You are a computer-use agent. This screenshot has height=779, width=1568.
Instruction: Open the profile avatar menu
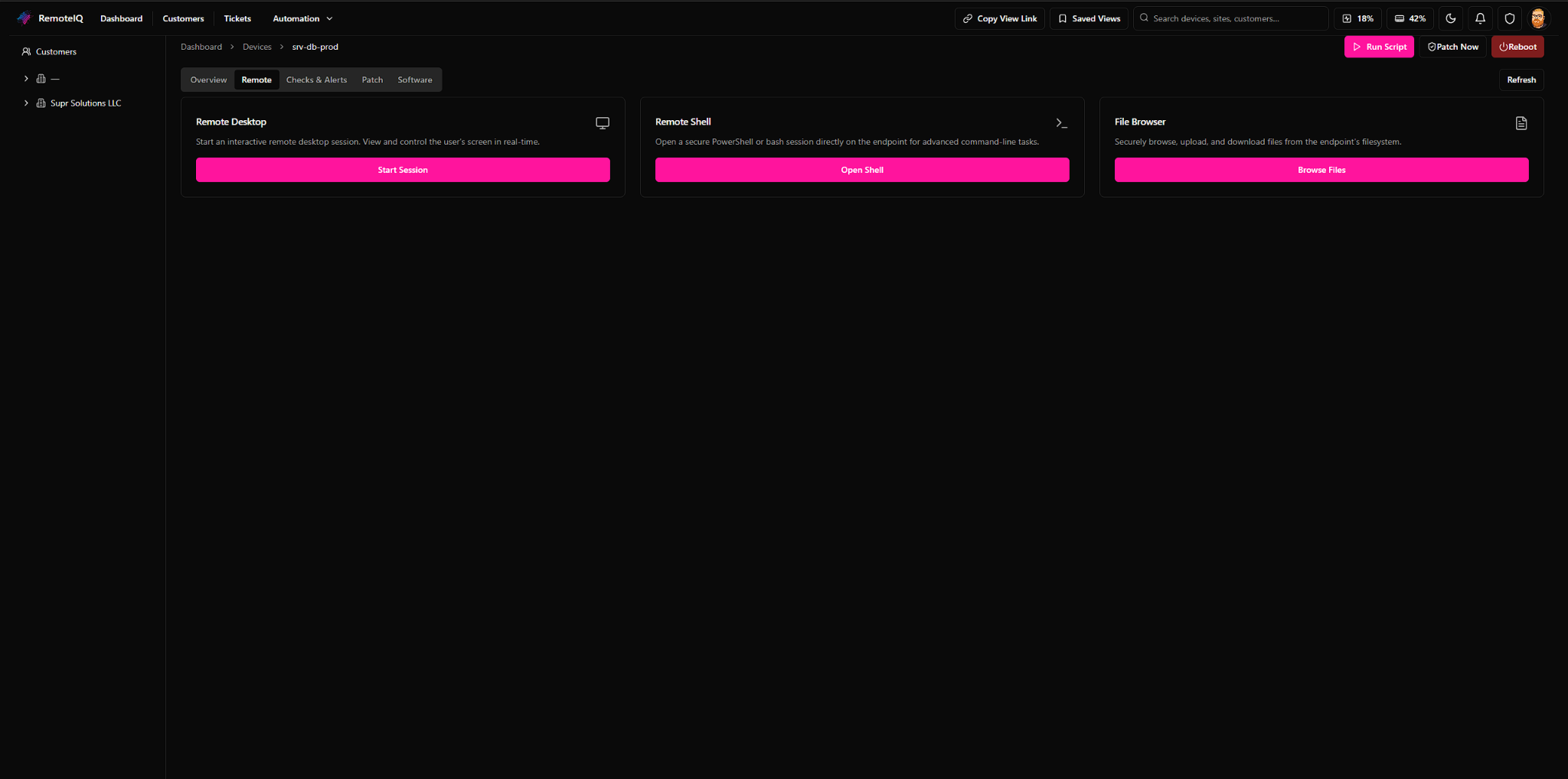click(1538, 18)
